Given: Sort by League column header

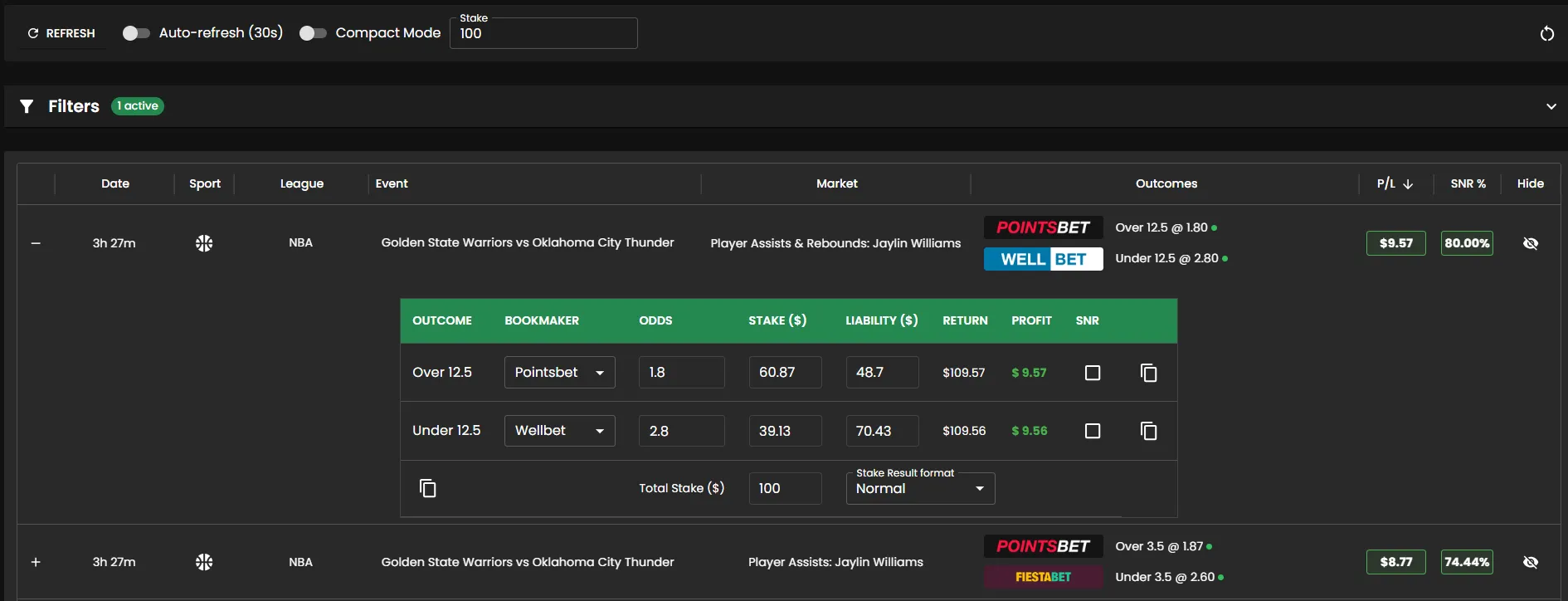Looking at the screenshot, I should click(x=302, y=183).
